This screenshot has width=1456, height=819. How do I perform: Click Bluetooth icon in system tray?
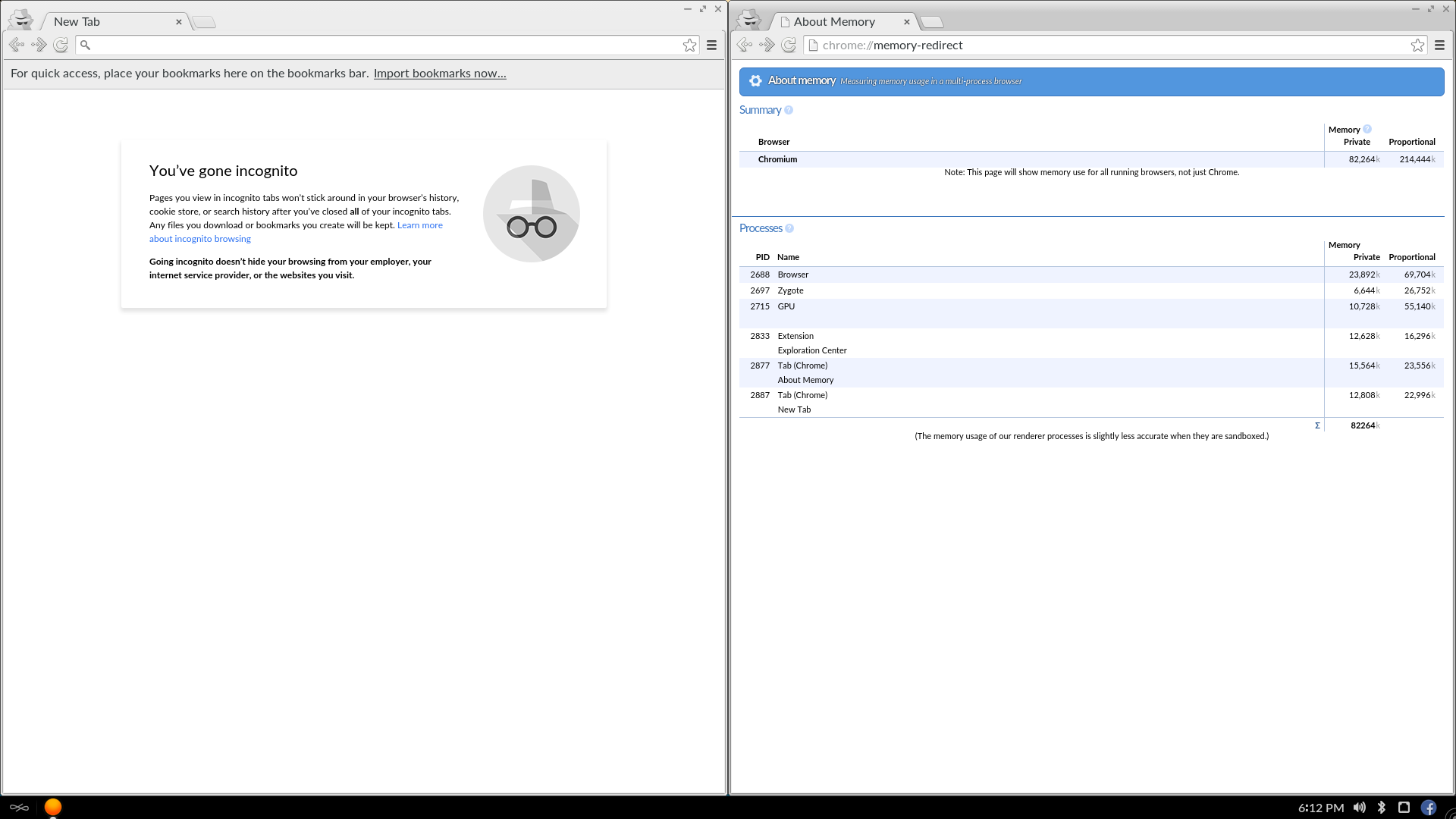[x=1382, y=808]
